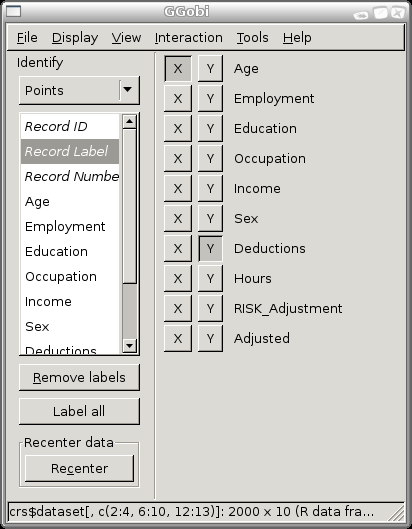This screenshot has width=412, height=529.
Task: Select Record Label in label list
Action: coord(70,151)
